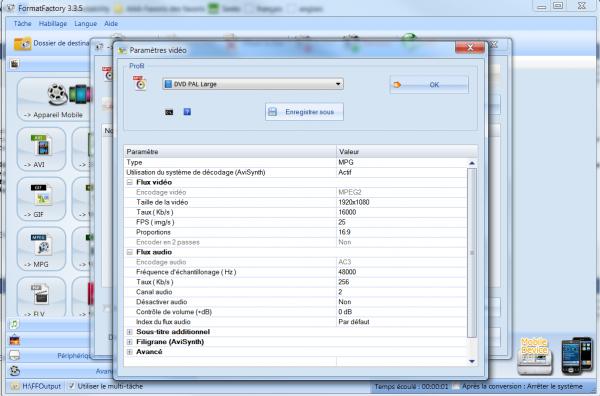
Task: Click the Paramètres vidéo title bar icon
Action: pos(122,51)
